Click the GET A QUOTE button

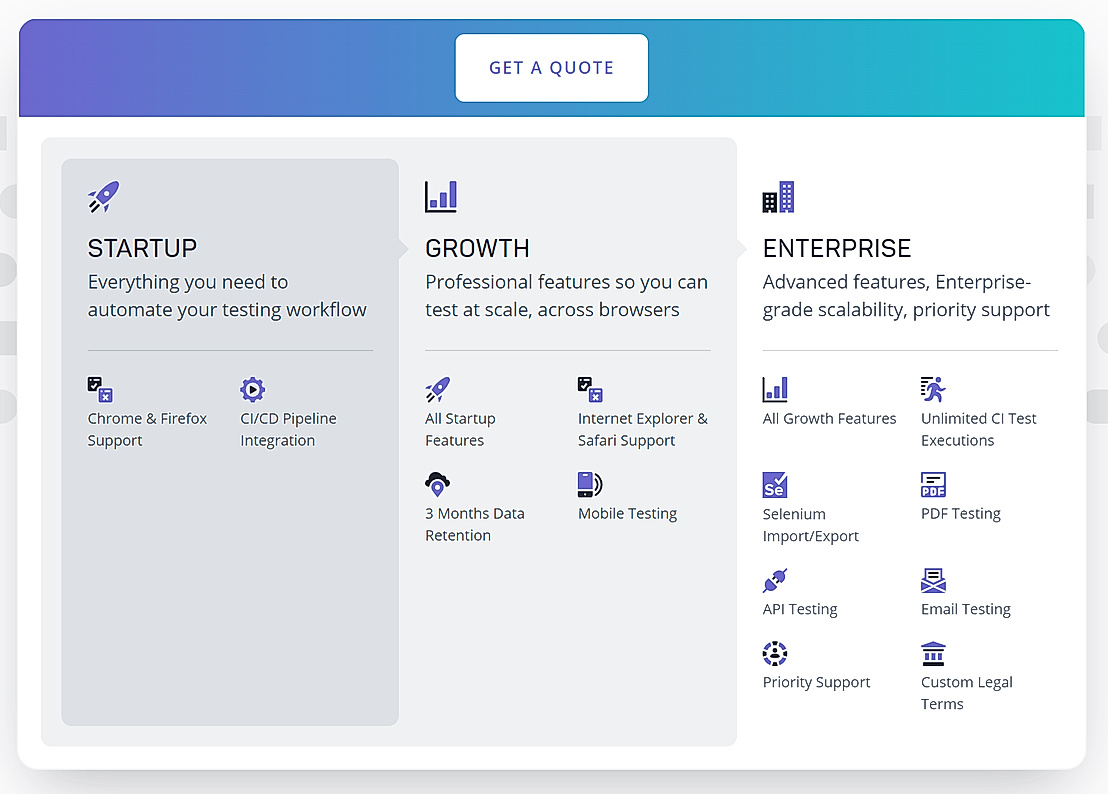click(551, 67)
